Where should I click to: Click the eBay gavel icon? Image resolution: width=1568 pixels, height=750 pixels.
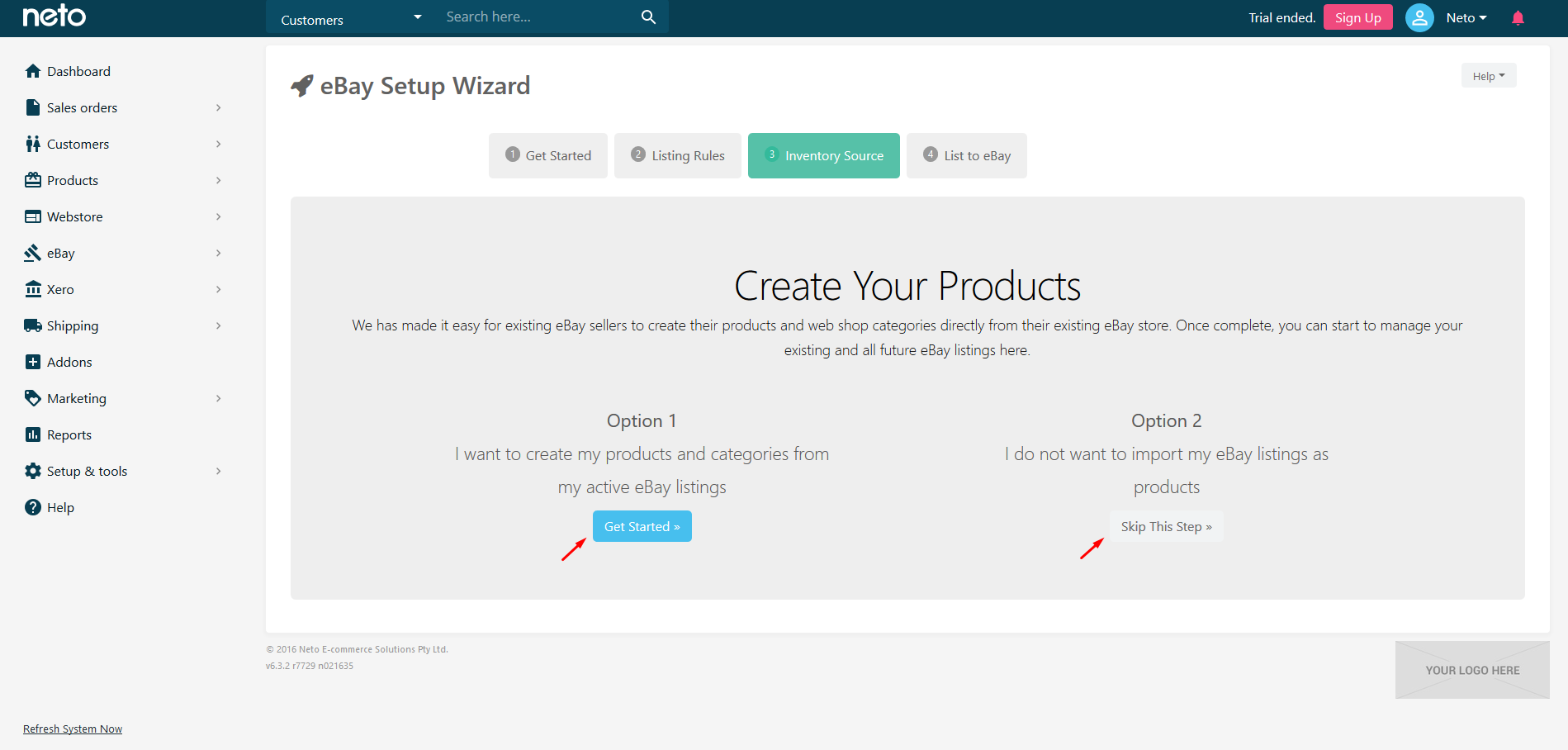pos(33,253)
